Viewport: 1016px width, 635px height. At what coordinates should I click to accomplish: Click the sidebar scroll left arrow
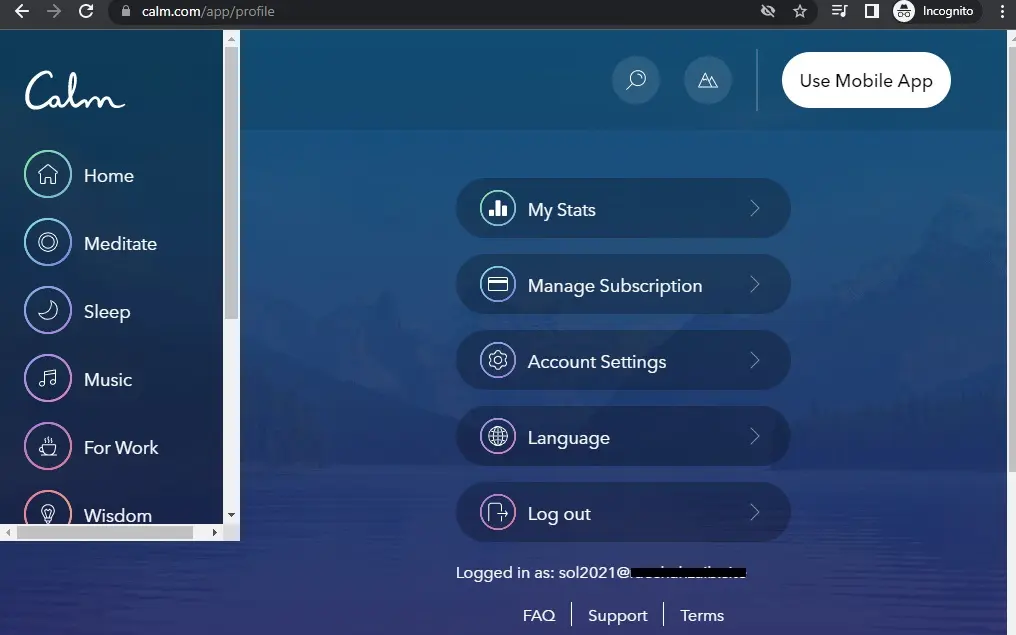click(8, 533)
